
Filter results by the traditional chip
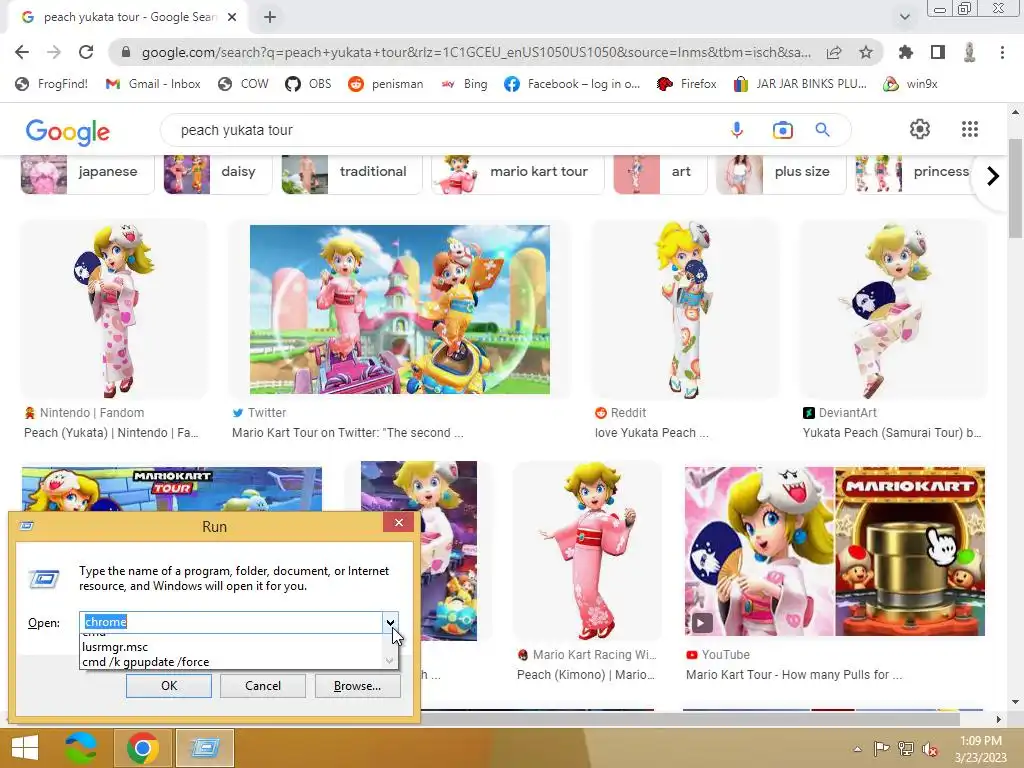(x=351, y=172)
